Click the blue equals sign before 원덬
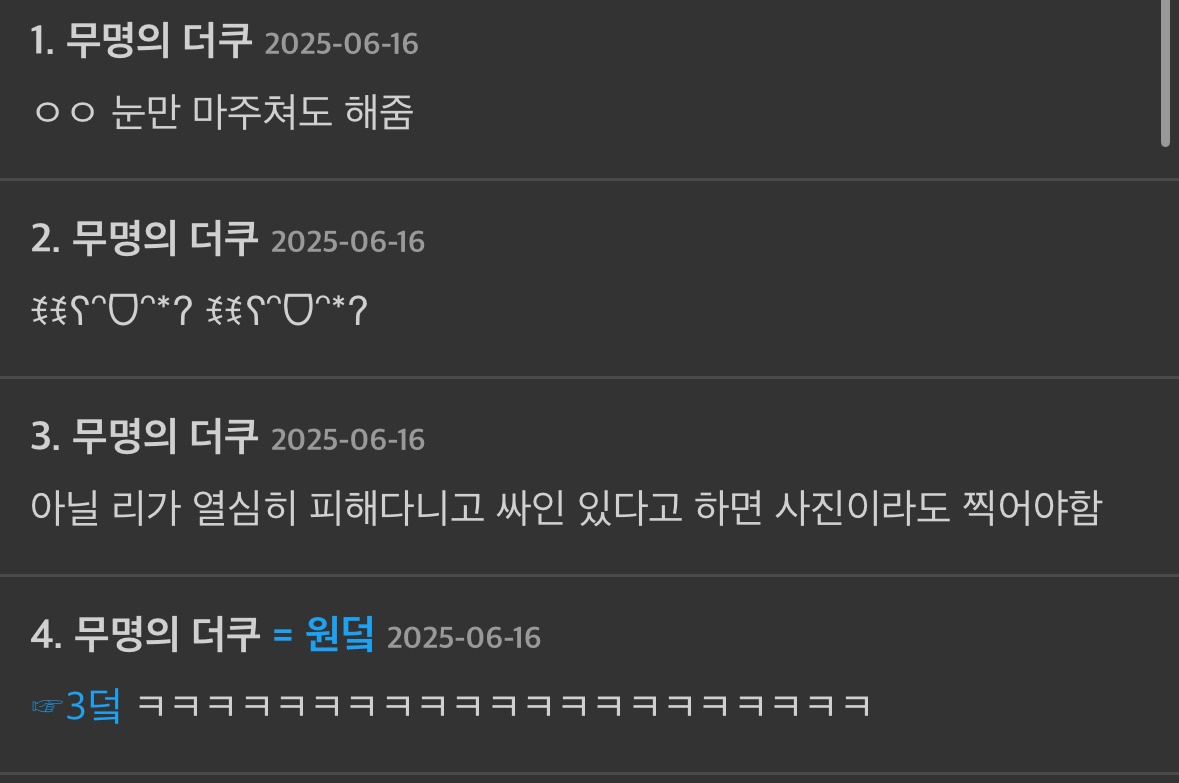1179x783 pixels. coord(282,635)
